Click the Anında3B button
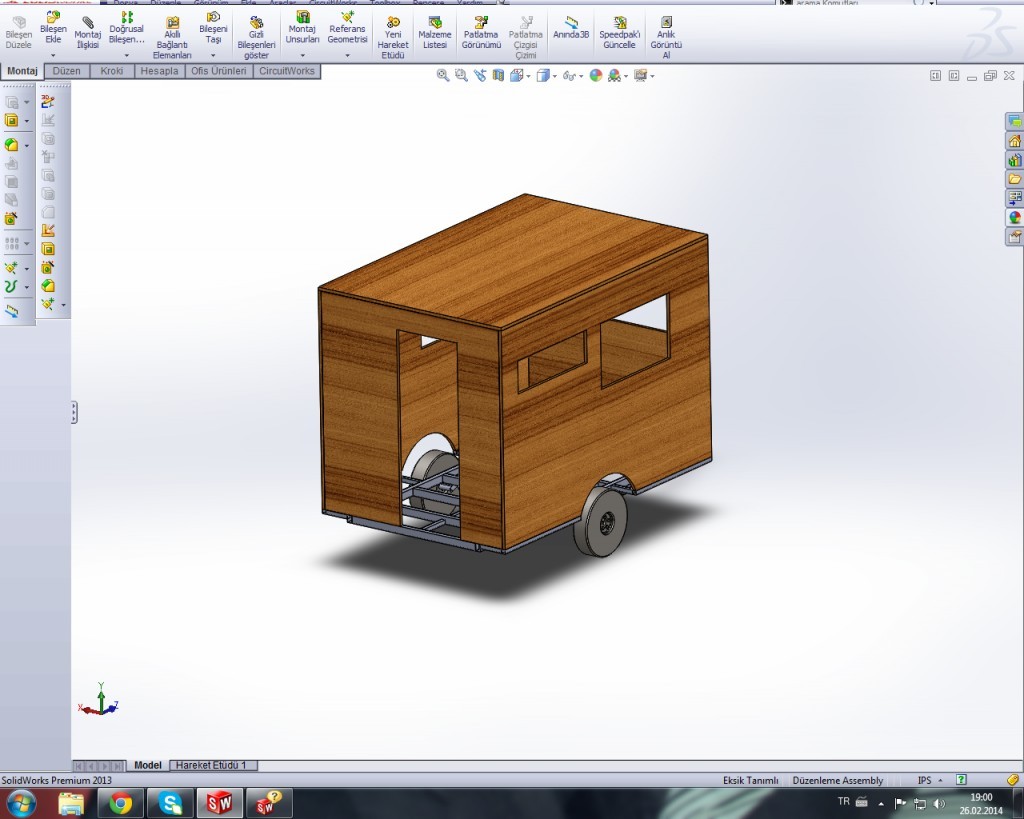1024x819 pixels. point(571,22)
